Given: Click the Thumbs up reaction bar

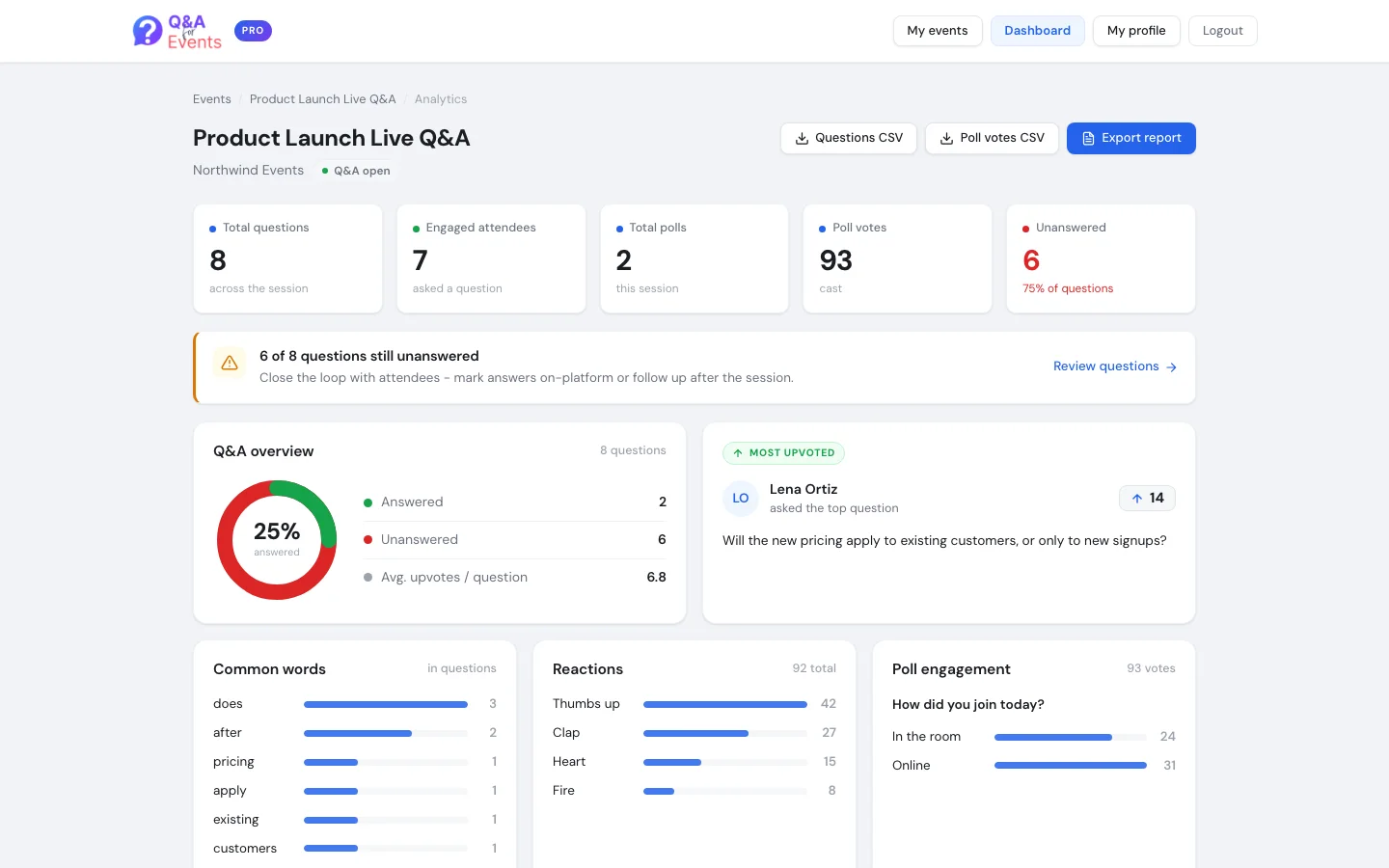Looking at the screenshot, I should pos(725,704).
